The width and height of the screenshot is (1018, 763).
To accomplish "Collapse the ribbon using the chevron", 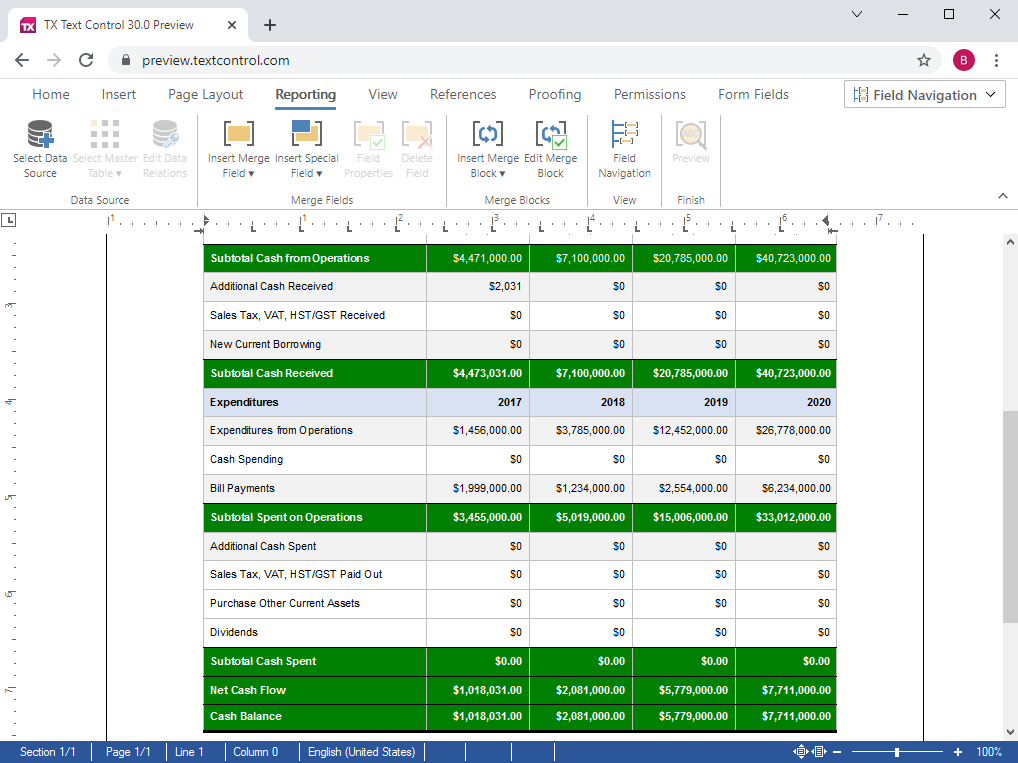I will (x=1001, y=196).
